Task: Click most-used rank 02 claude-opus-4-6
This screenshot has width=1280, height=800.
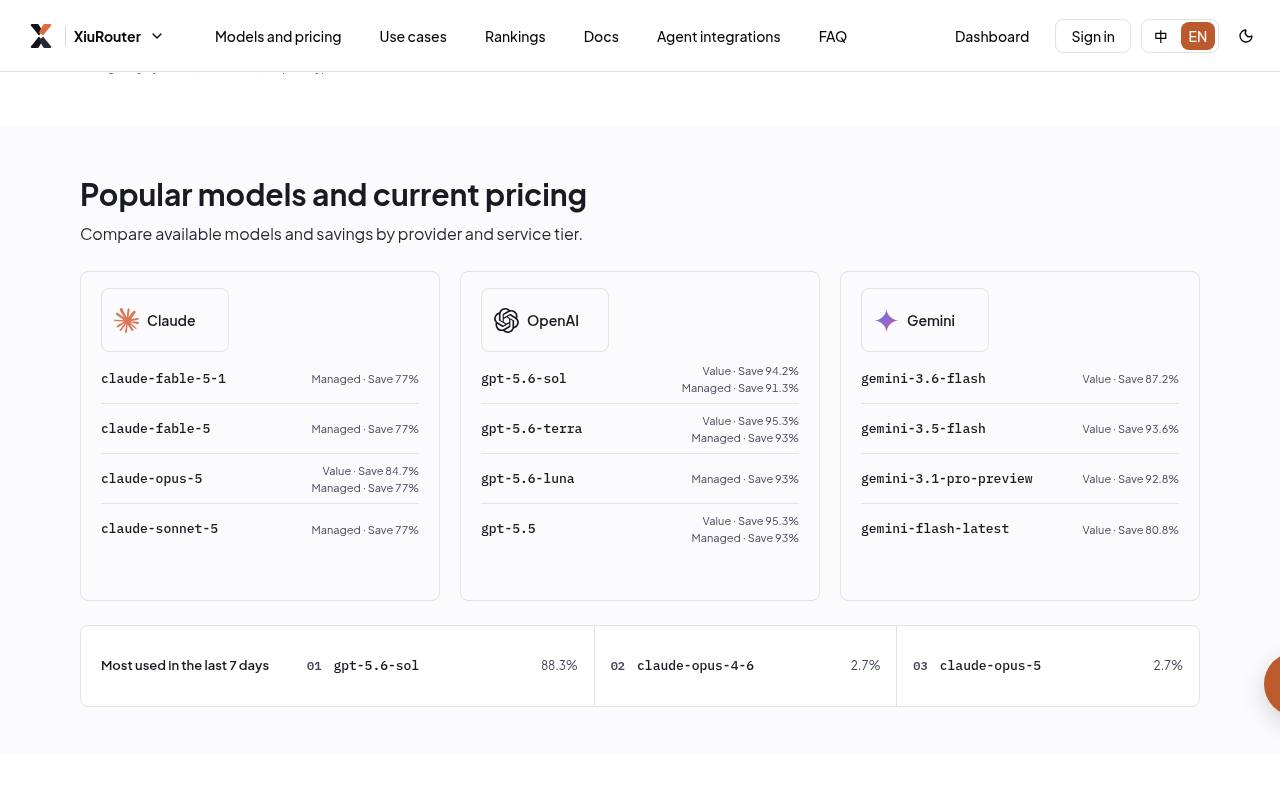Action: tap(745, 666)
